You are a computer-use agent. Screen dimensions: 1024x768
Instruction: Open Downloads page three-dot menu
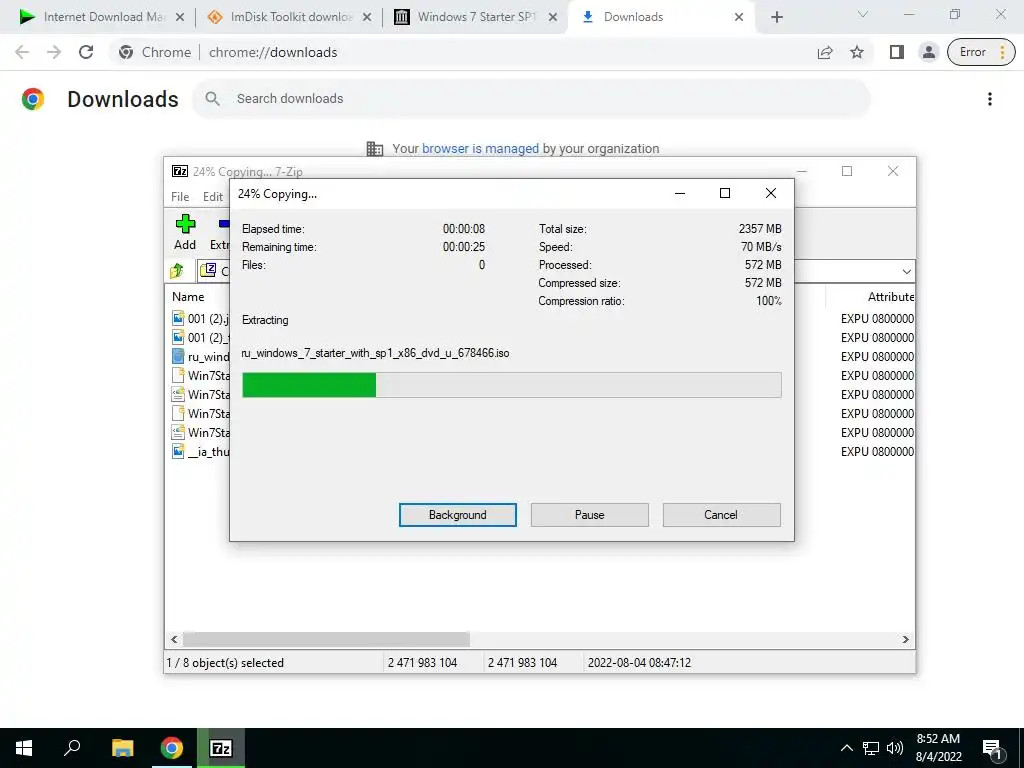pyautogui.click(x=989, y=99)
